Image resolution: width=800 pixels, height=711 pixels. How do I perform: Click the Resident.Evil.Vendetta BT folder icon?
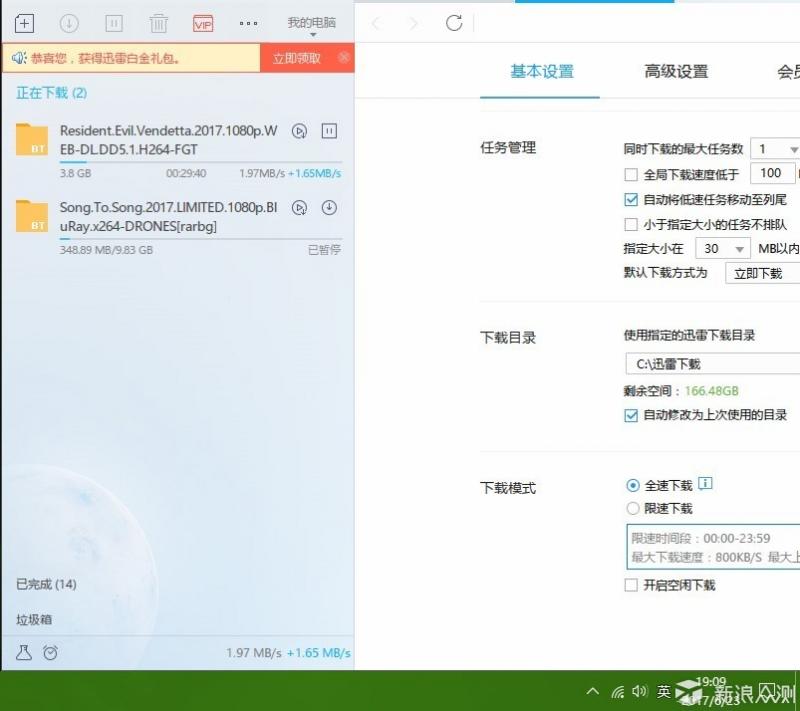tap(32, 139)
